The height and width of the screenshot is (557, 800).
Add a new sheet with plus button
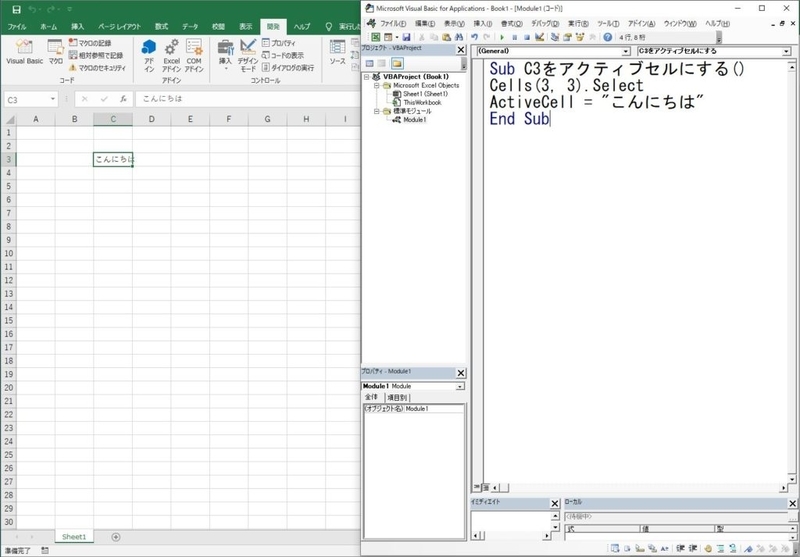pyautogui.click(x=116, y=537)
